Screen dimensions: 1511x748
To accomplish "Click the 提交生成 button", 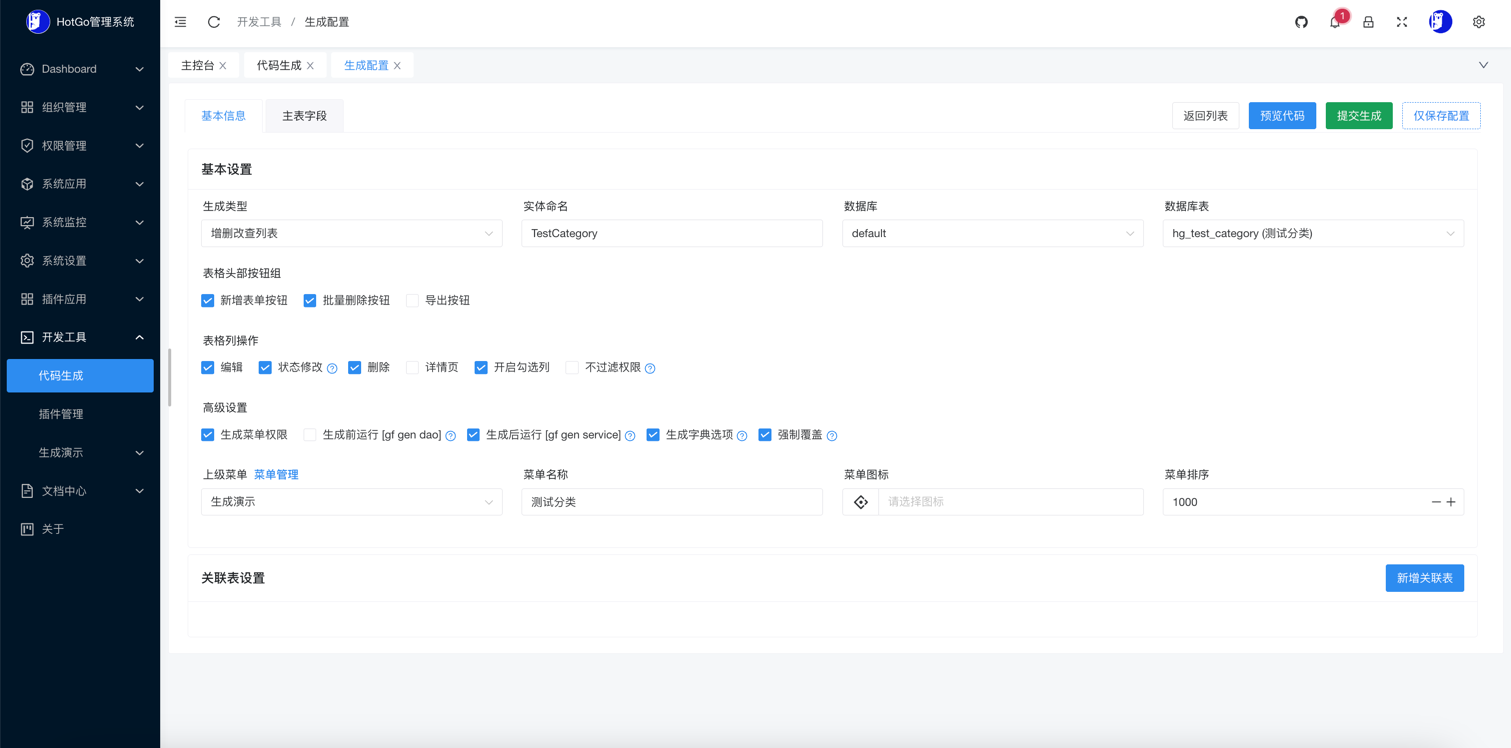I will click(x=1358, y=116).
